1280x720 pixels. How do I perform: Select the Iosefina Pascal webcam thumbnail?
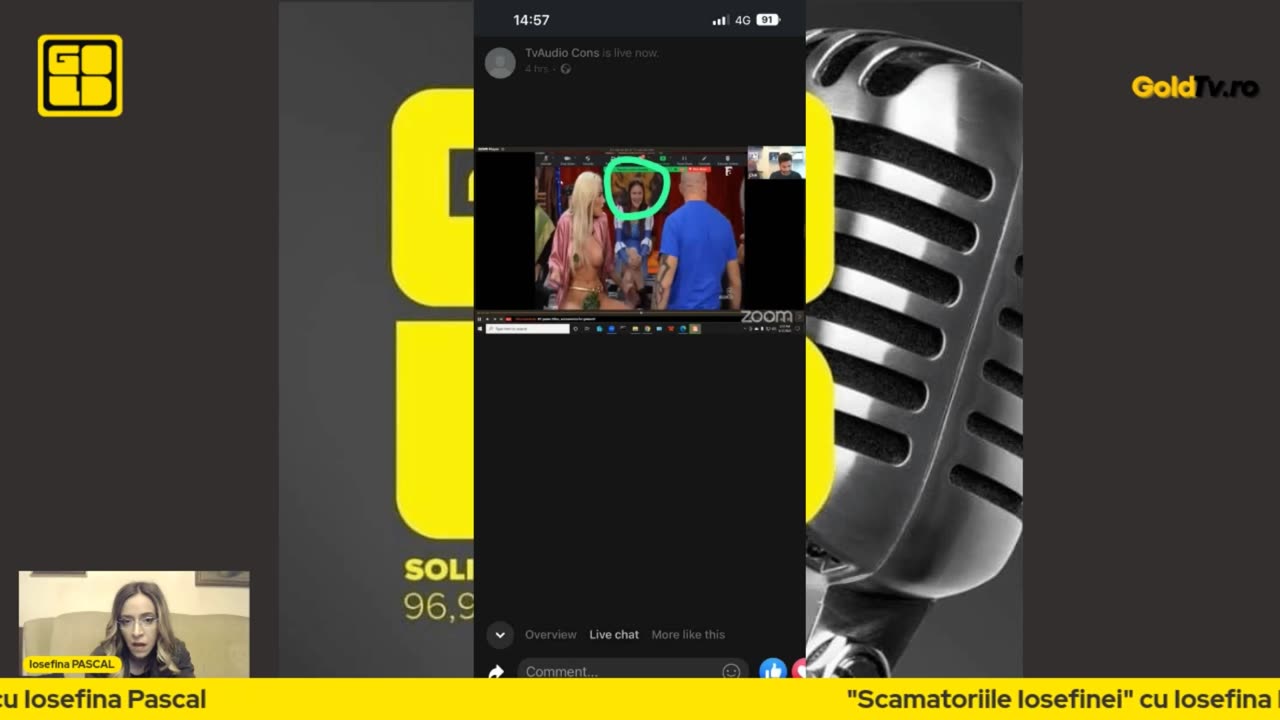(x=134, y=624)
